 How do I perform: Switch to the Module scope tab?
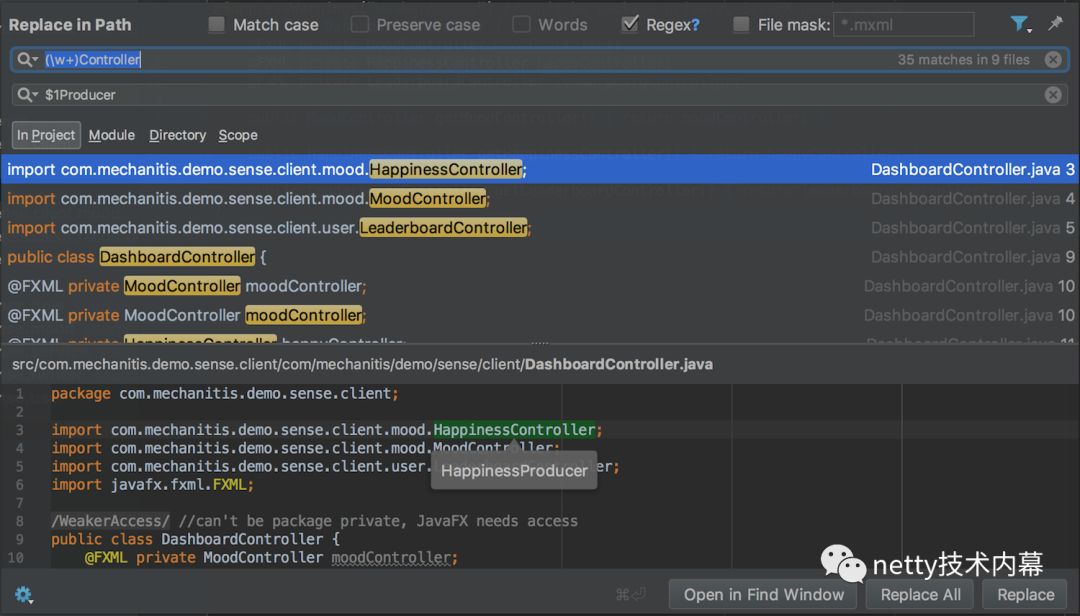[112, 135]
